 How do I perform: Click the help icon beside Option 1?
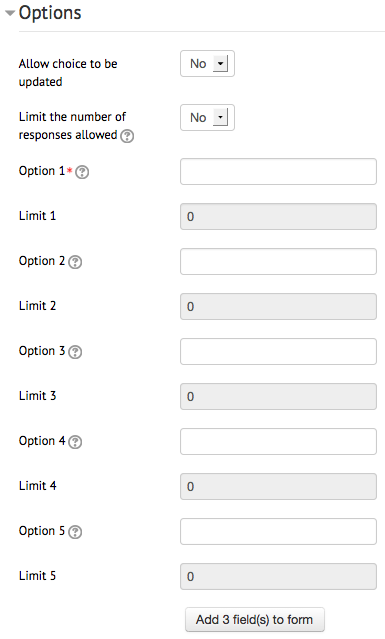tap(82, 172)
